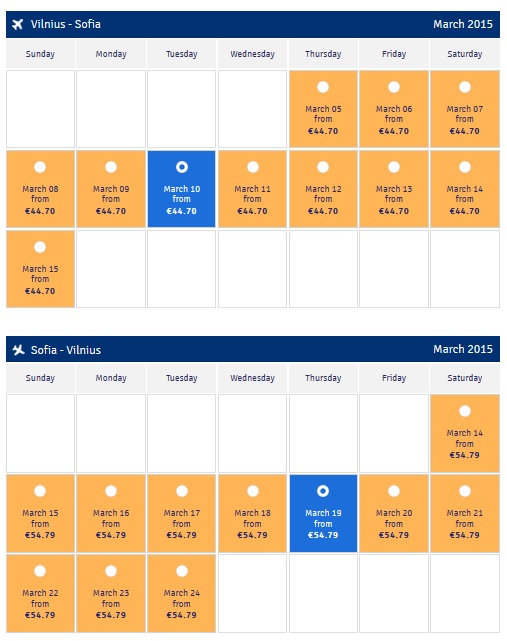Click the March 13 outbound date cell

coord(394,189)
